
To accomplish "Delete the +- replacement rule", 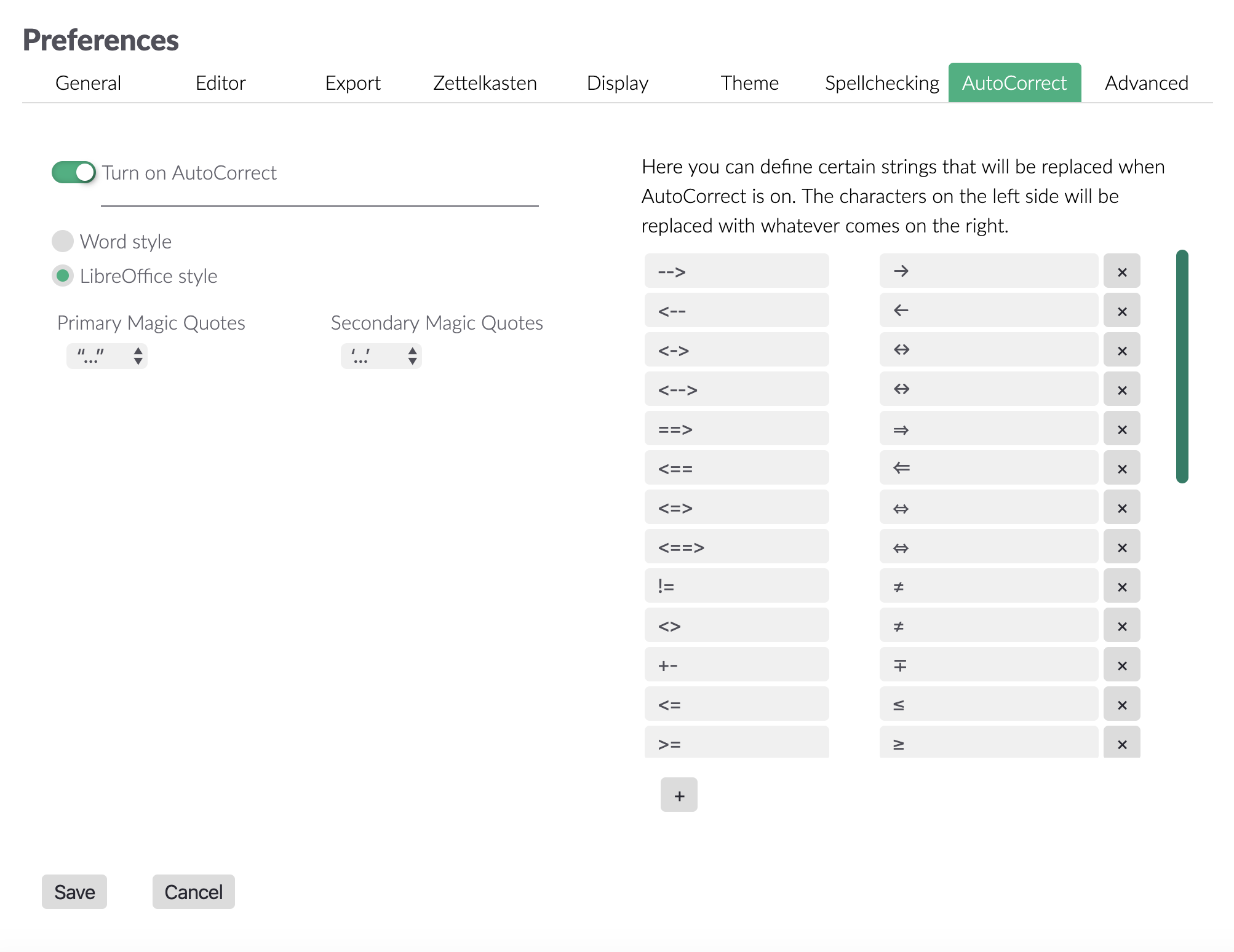I will [x=1121, y=664].
